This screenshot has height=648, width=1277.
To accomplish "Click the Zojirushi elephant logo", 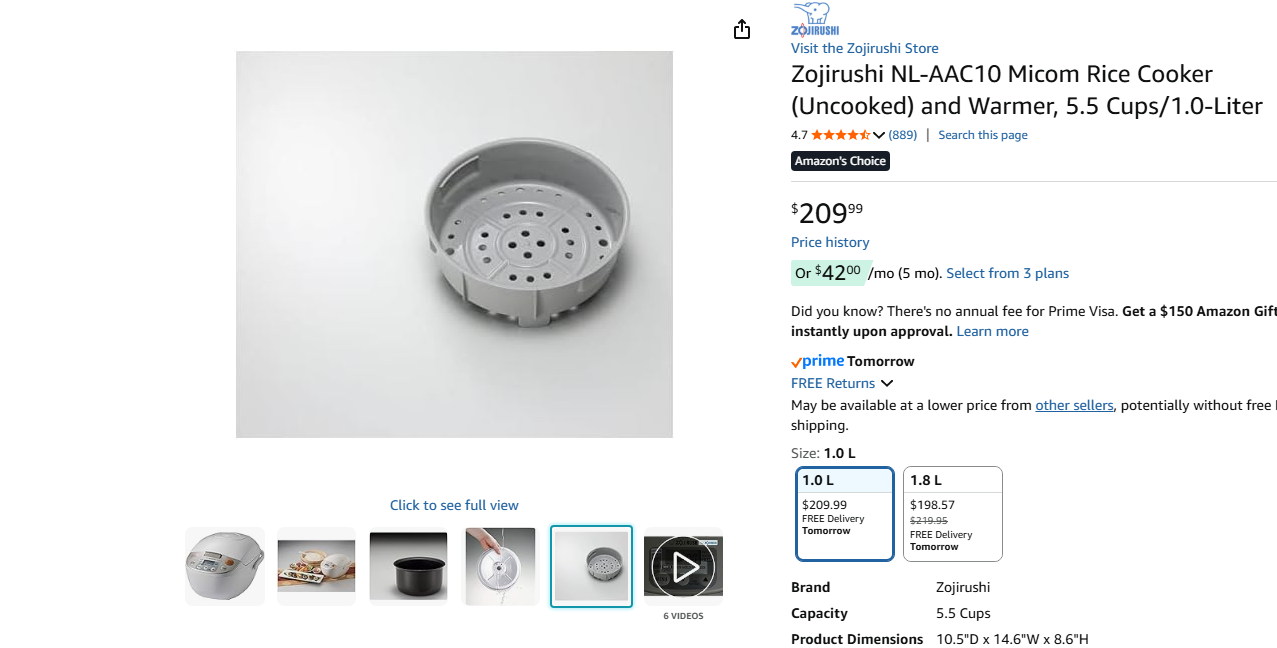I will click(x=814, y=19).
